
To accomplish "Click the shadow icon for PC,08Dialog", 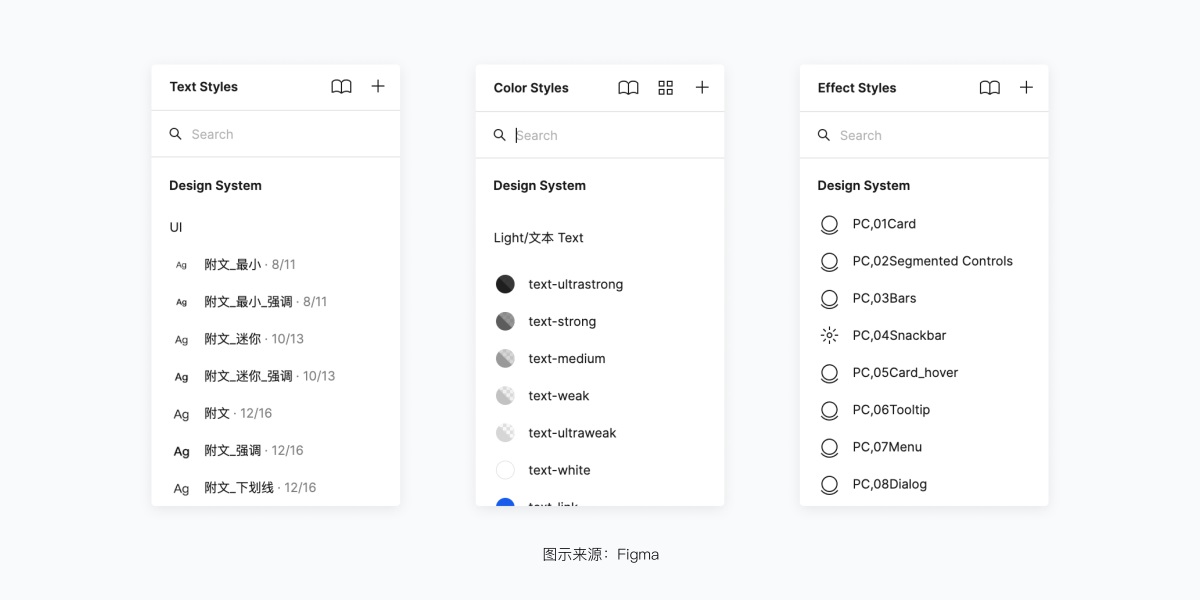I will (x=829, y=485).
